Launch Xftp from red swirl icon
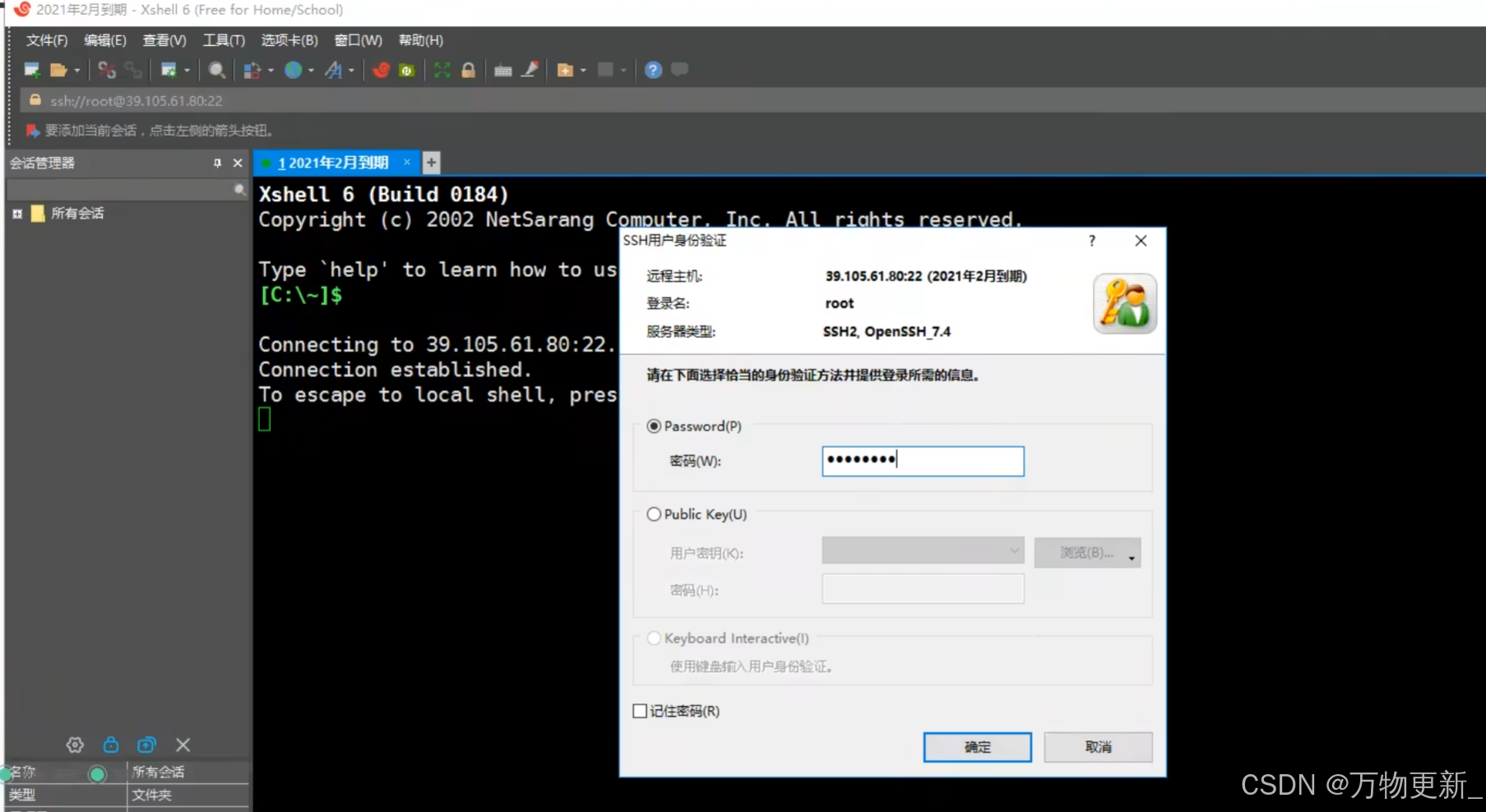The height and width of the screenshot is (812, 1486). tap(381, 70)
